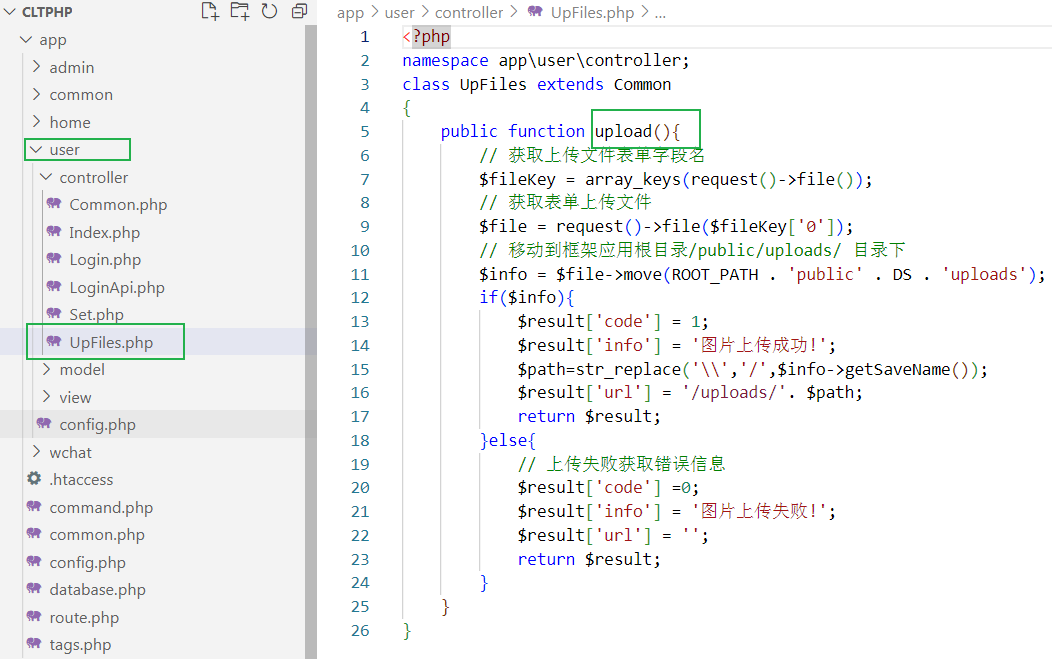Screen dimensions: 1052x659
Task: Click the New Folder icon in Explorer toolbar
Action: click(239, 11)
